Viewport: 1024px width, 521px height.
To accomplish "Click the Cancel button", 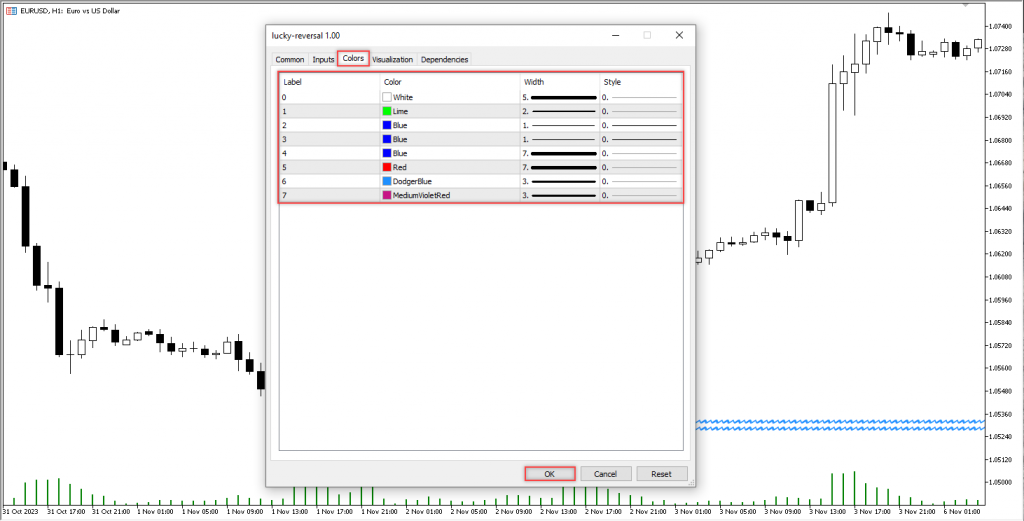I will click(x=605, y=474).
